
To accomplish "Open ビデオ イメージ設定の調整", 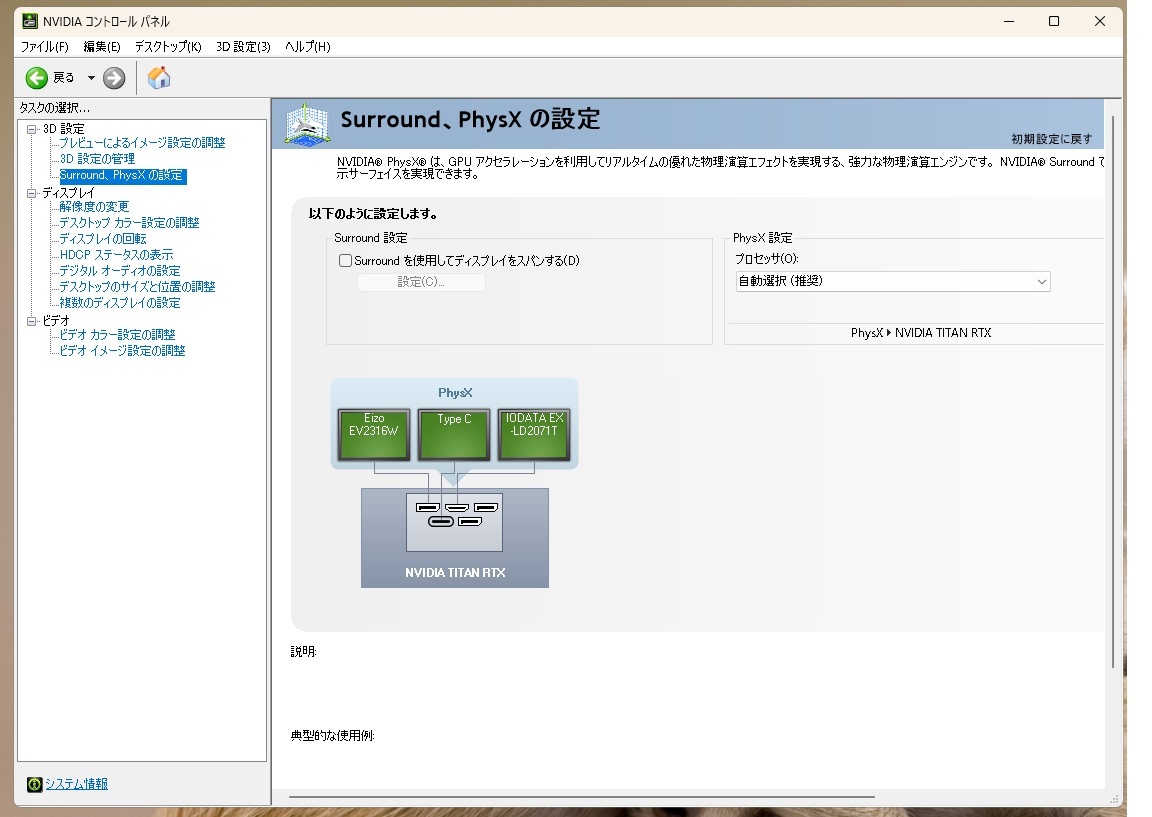I will point(122,350).
